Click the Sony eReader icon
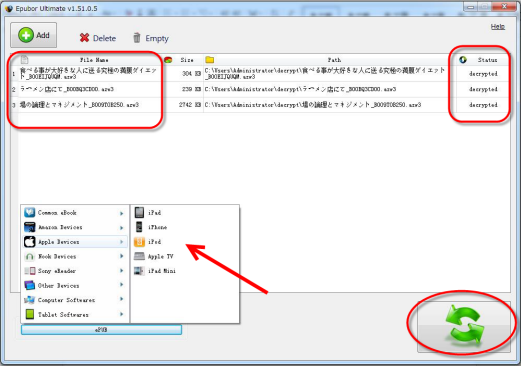 pyautogui.click(x=30, y=271)
